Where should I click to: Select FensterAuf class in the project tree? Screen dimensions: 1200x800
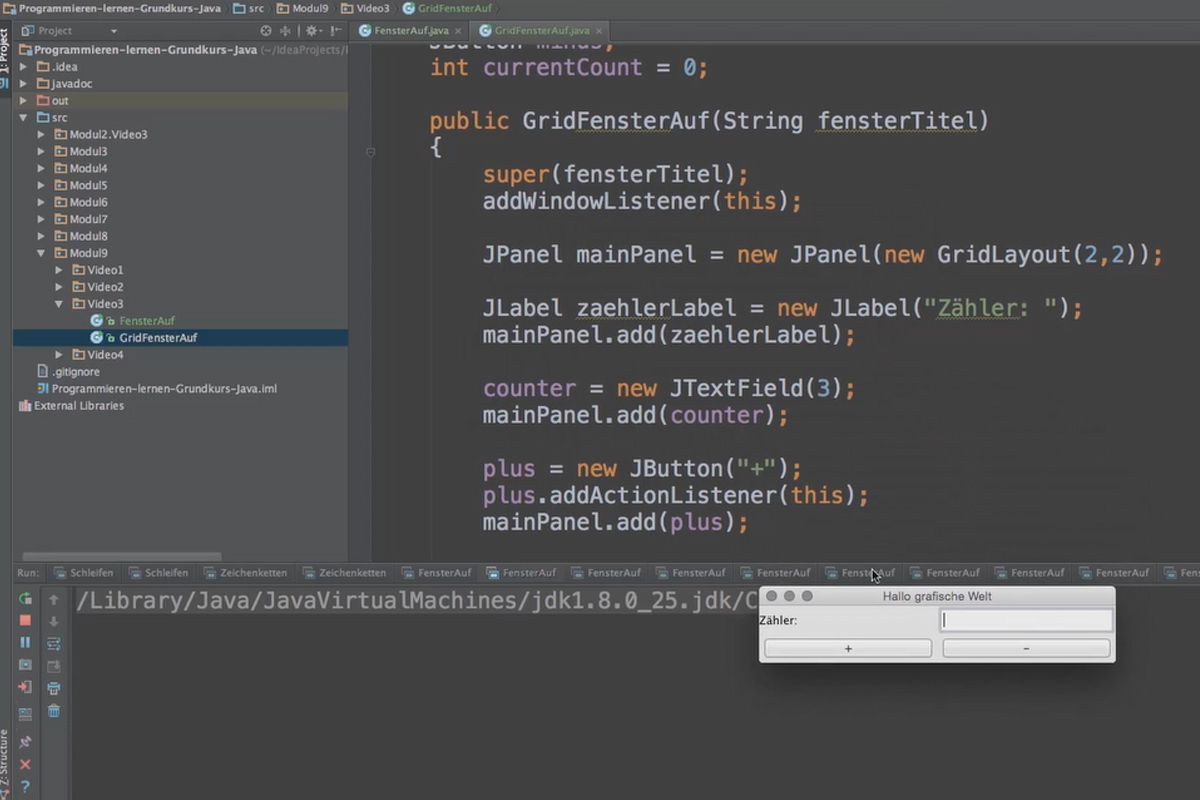(147, 321)
